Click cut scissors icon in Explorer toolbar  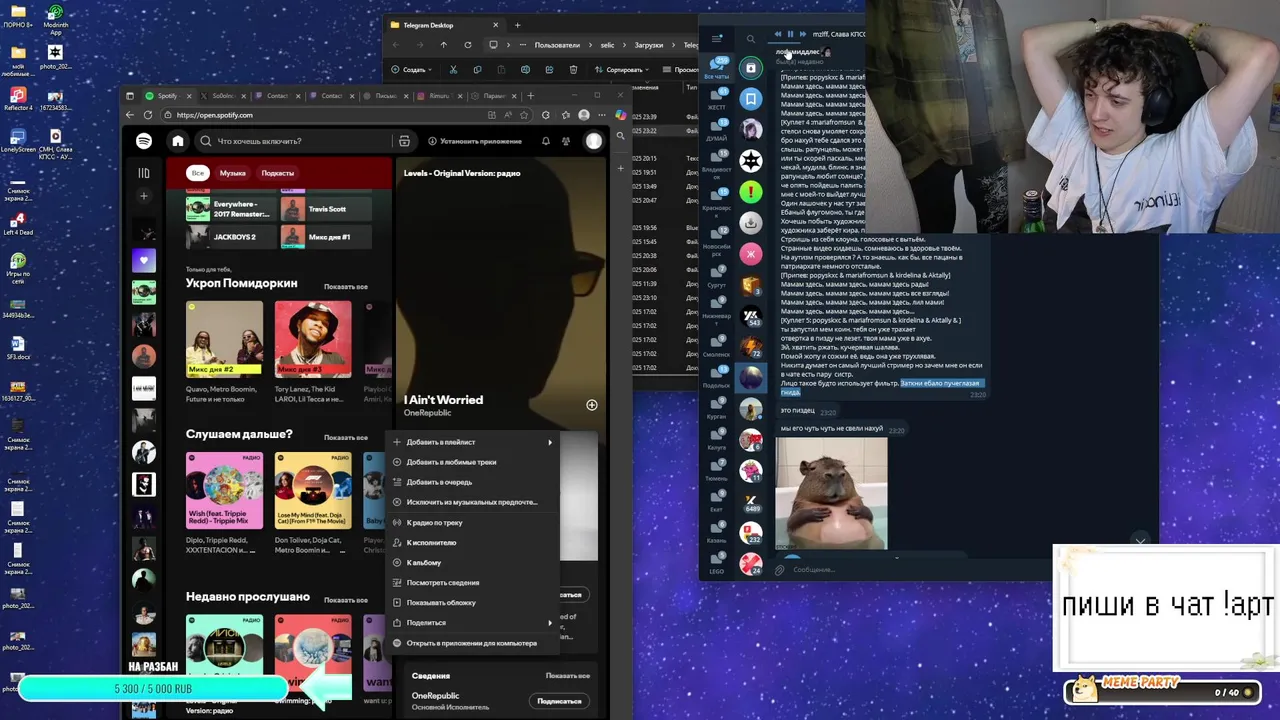[453, 70]
